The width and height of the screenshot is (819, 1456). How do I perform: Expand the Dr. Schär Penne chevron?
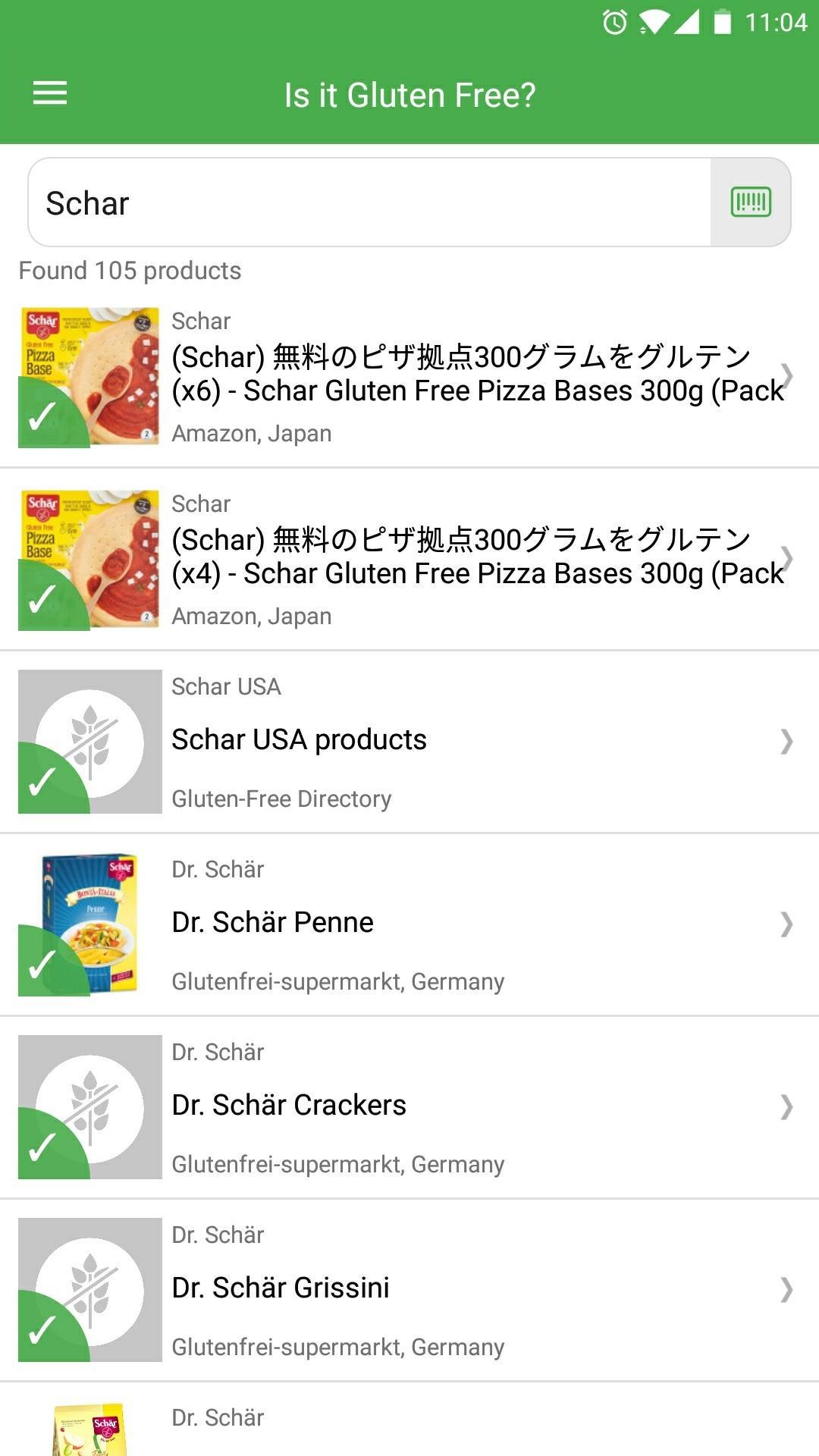pyautogui.click(x=786, y=924)
